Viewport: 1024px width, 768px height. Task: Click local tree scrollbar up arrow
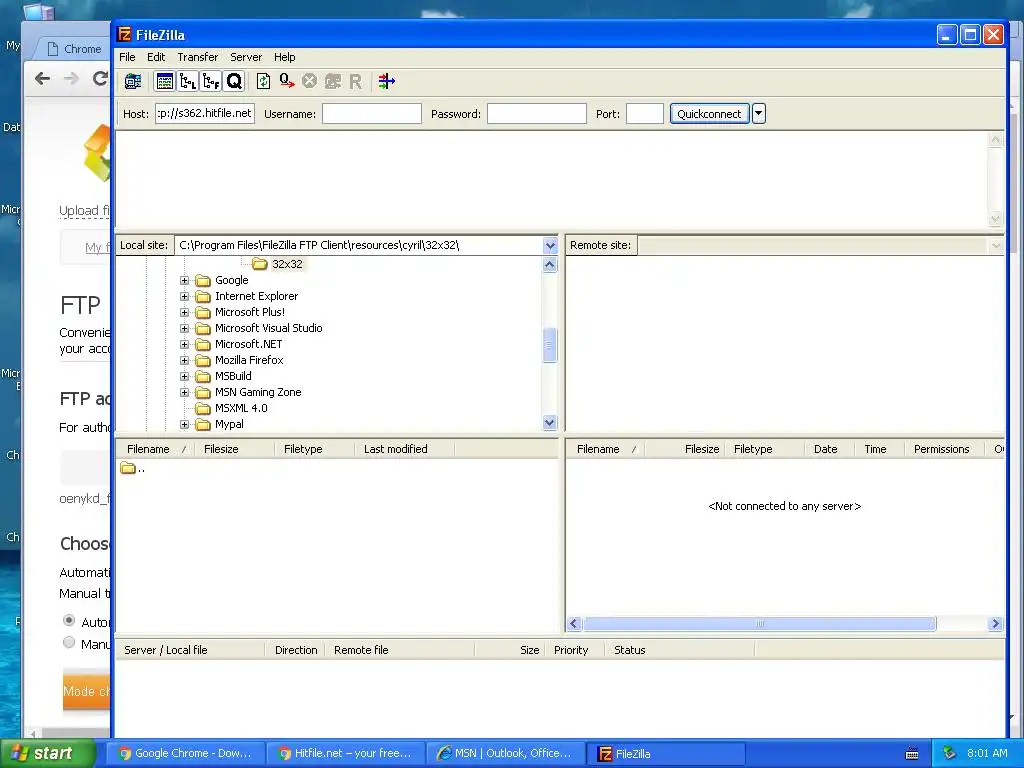(550, 264)
